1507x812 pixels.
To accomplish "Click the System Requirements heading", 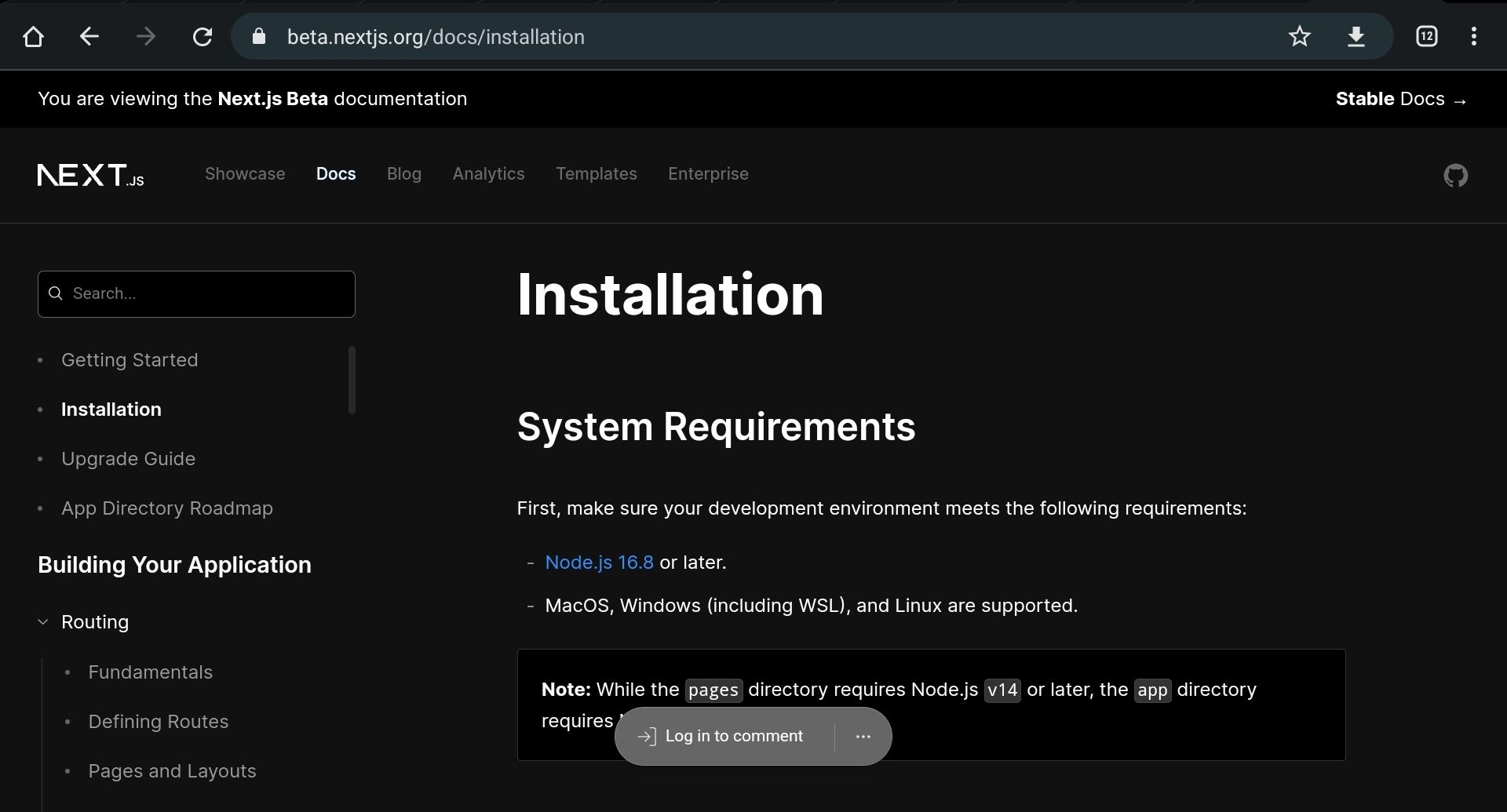I will (716, 427).
